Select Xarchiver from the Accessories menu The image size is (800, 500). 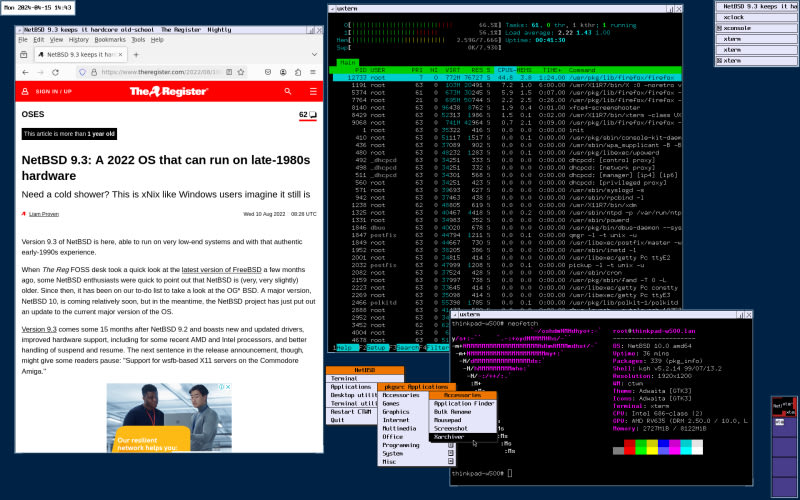(x=450, y=436)
